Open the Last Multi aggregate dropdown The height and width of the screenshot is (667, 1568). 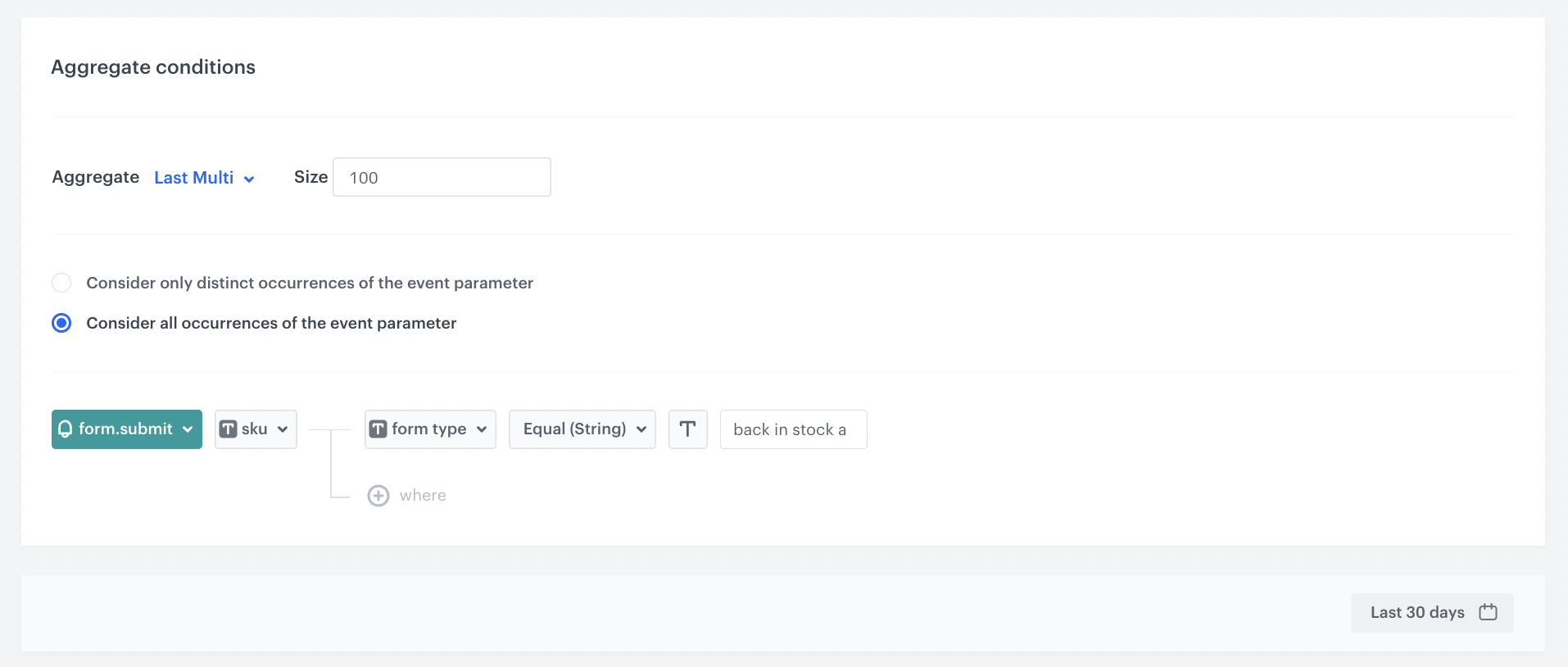tap(204, 178)
